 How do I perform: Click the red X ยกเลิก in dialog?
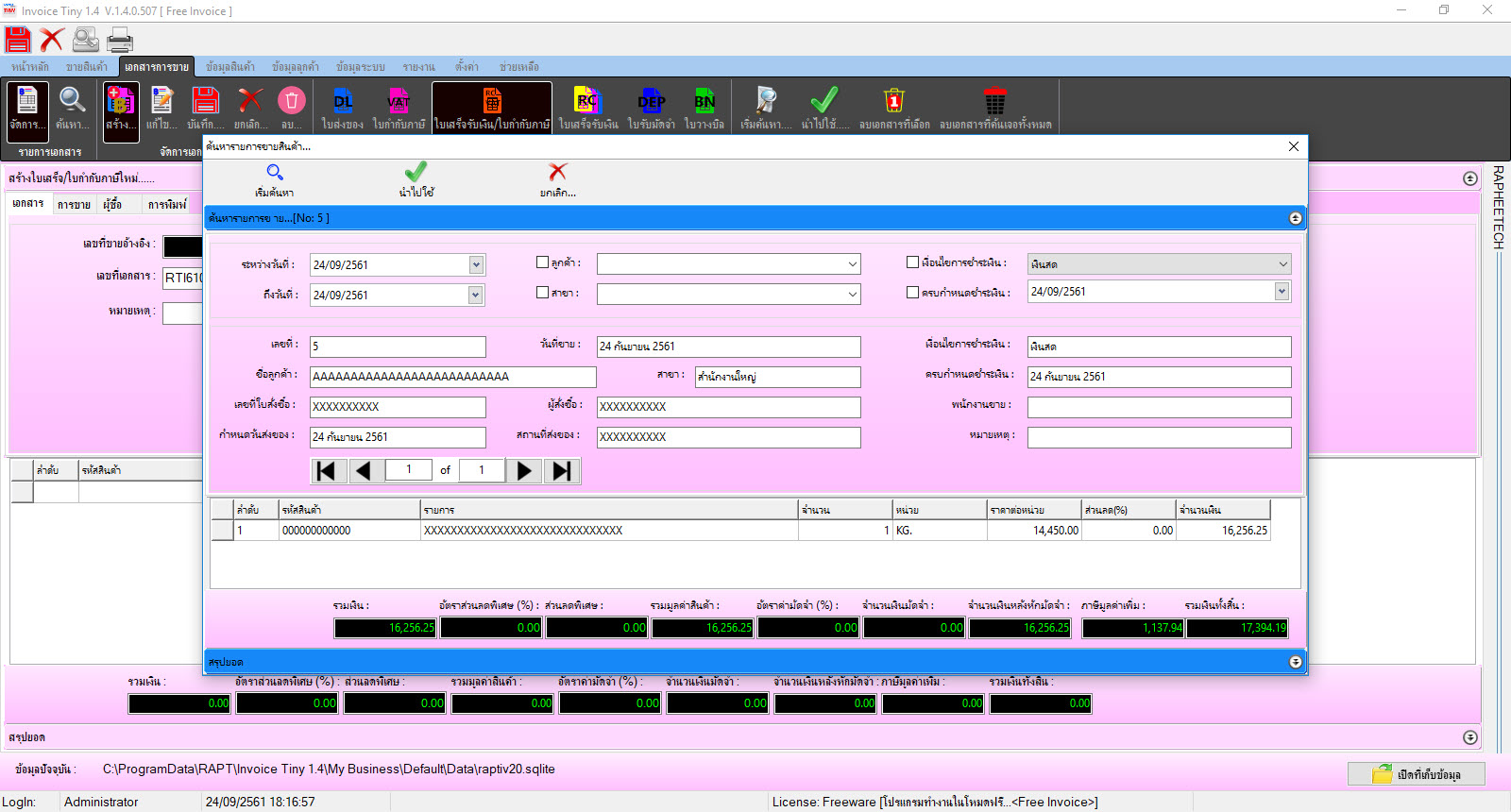tap(557, 173)
